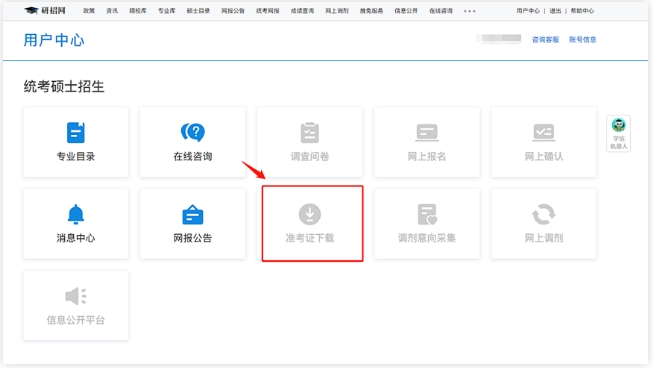The width and height of the screenshot is (653, 368).
Task: Click the 用户中心 page title
Action: 54,40
